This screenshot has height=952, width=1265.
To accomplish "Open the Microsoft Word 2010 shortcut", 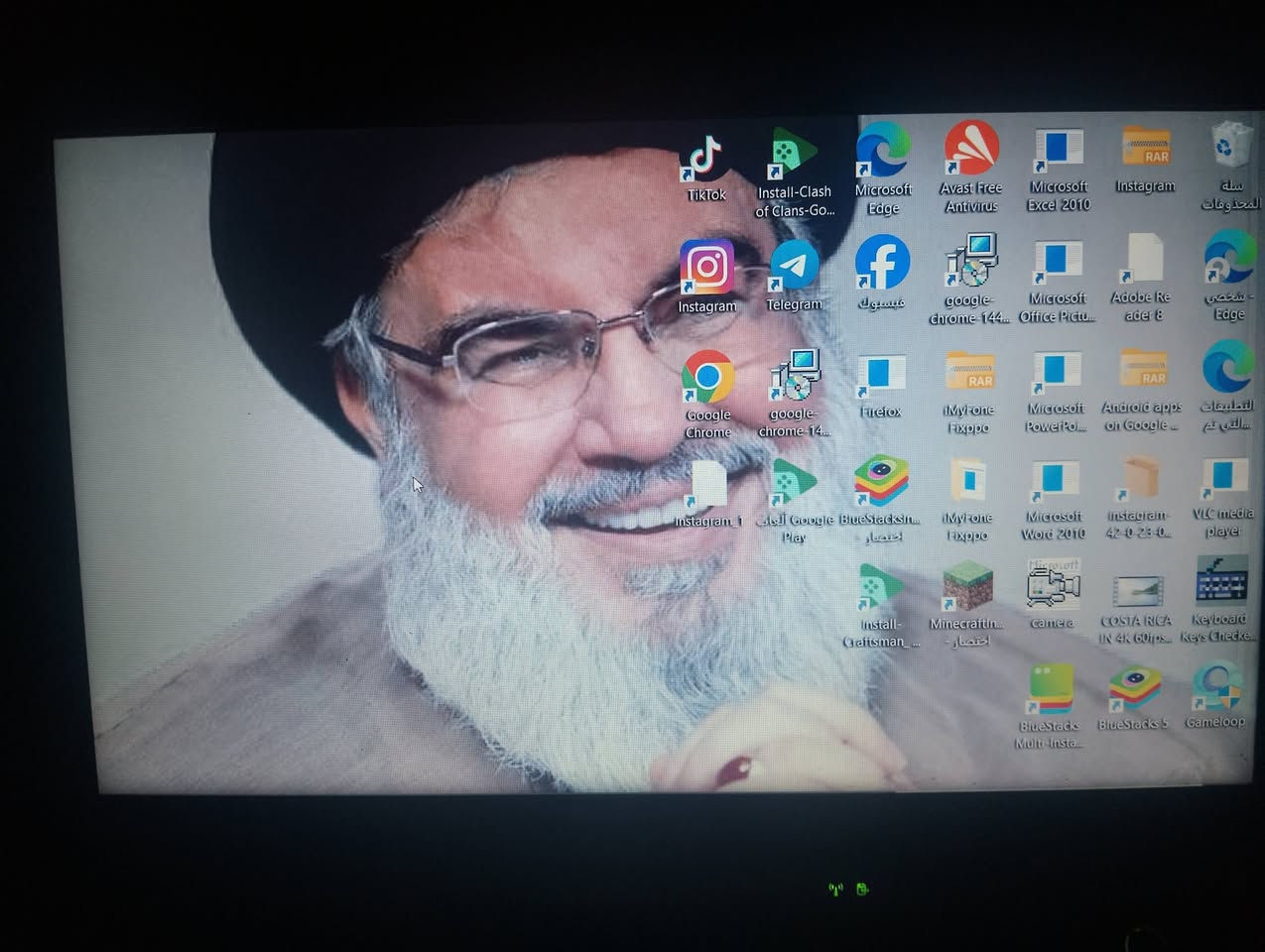I will coord(1054,481).
